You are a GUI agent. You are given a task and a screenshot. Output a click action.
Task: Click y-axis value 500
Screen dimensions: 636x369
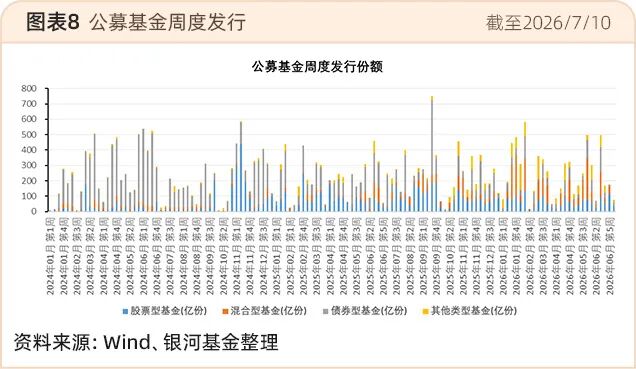[29, 135]
